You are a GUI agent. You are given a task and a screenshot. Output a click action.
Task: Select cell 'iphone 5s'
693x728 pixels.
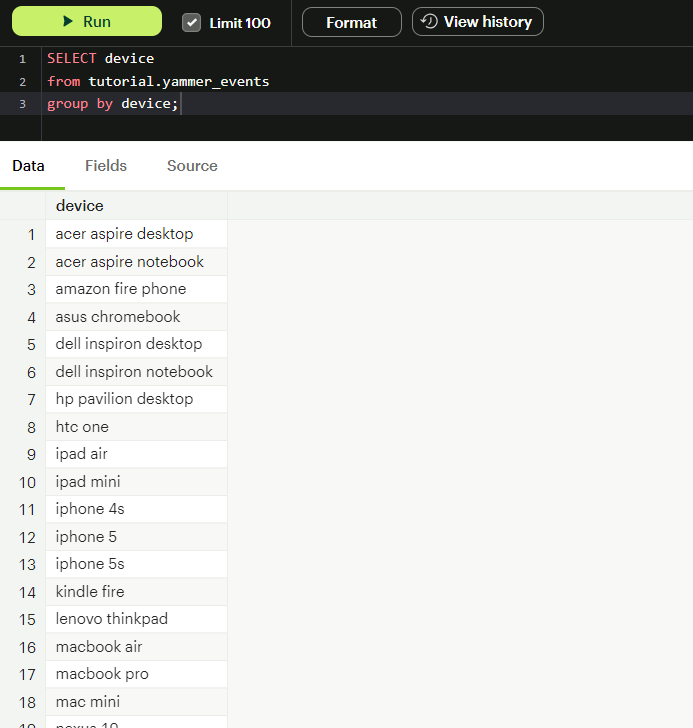click(136, 564)
